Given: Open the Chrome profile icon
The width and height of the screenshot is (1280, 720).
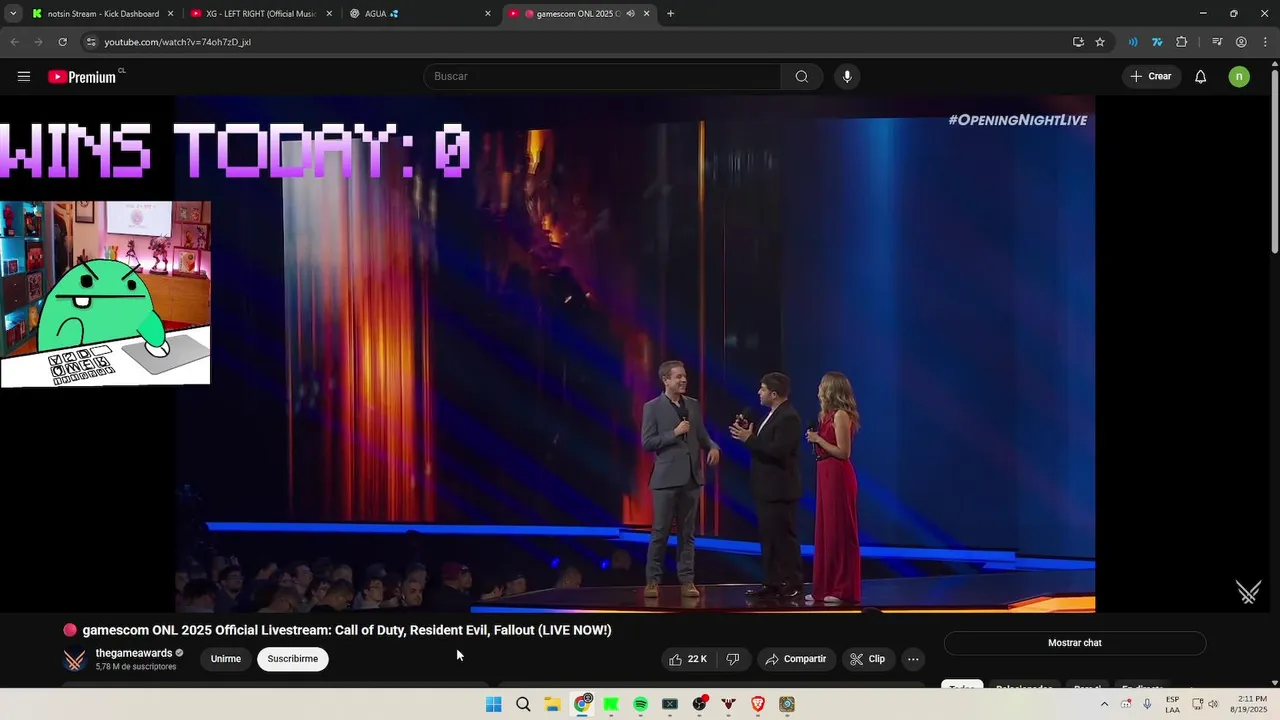Looking at the screenshot, I should (x=1241, y=42).
